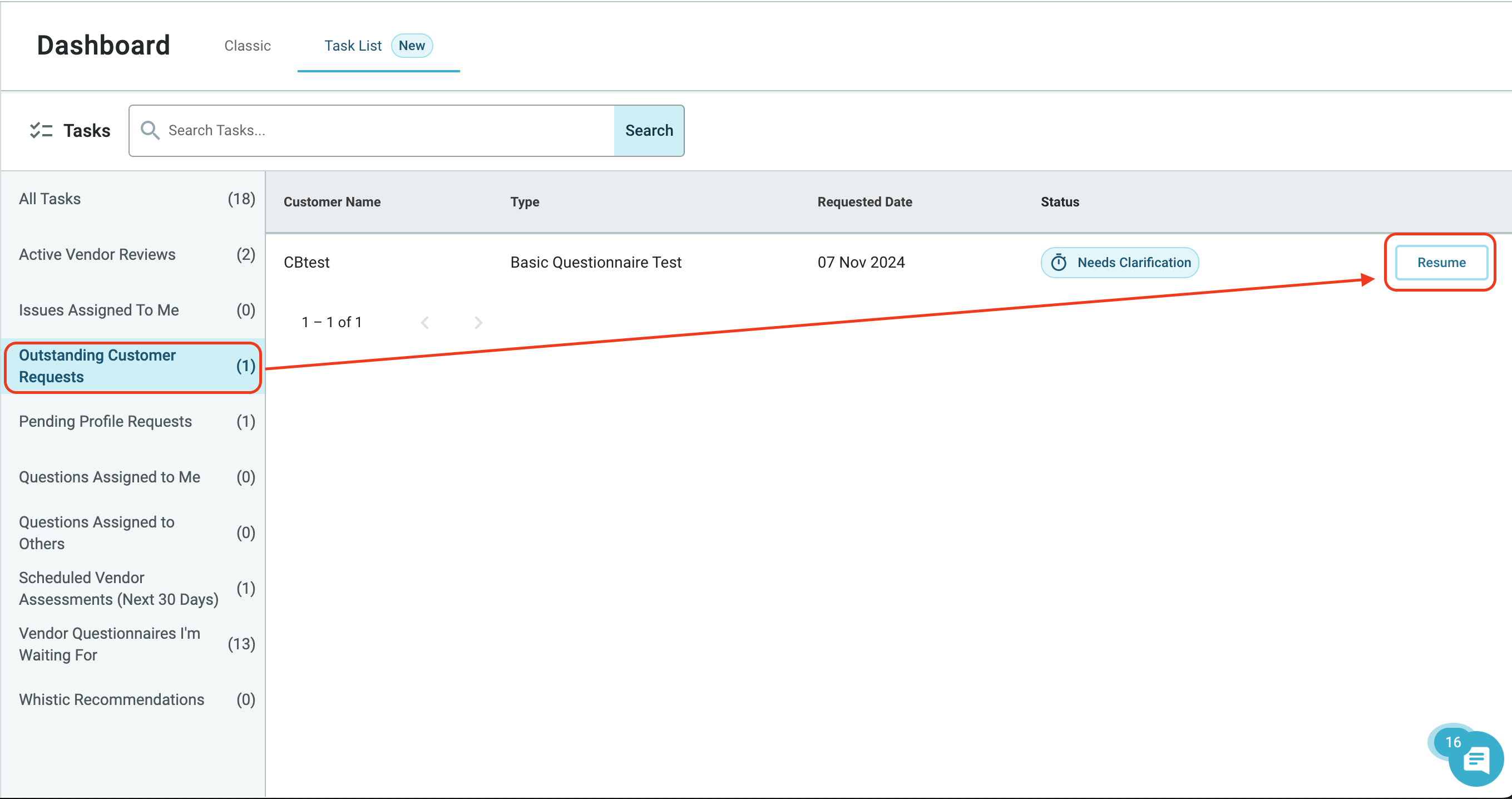Screen dimensions: 1512x799
Task: Switch to the Classic tab
Action: pyautogui.click(x=247, y=46)
